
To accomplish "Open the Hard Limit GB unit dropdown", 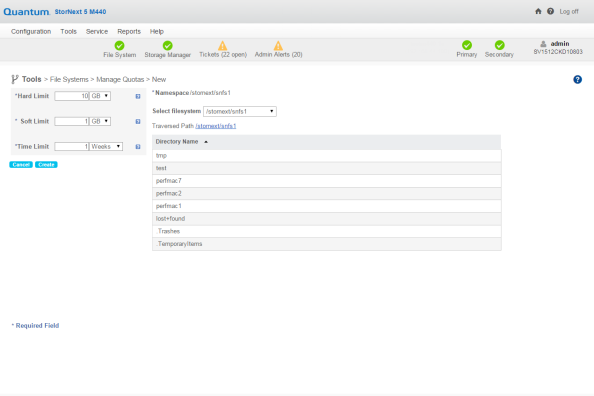I will point(100,96).
